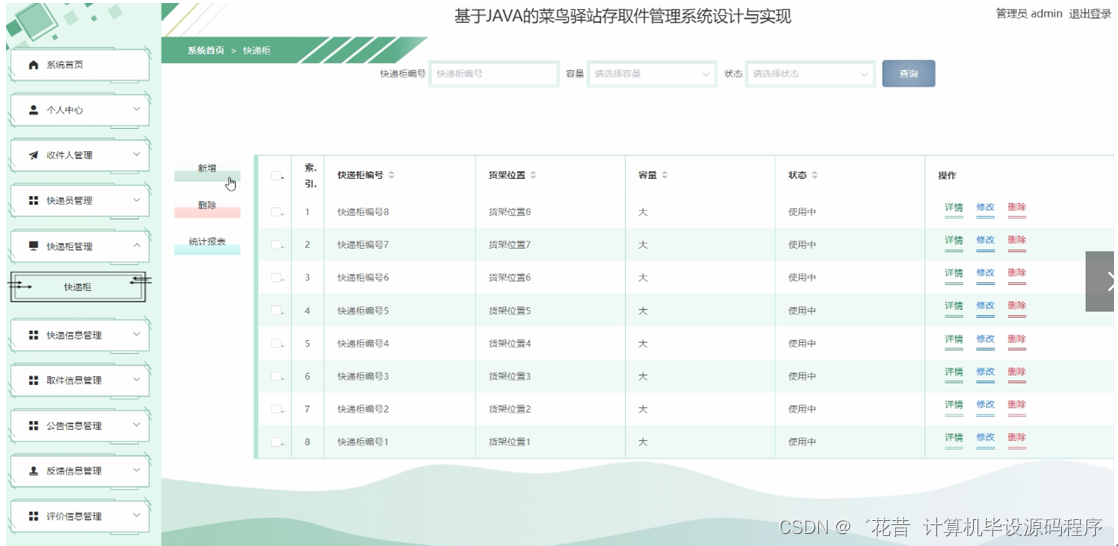Open 快递信息管理 menu label
The image size is (1118, 546).
coord(74,335)
